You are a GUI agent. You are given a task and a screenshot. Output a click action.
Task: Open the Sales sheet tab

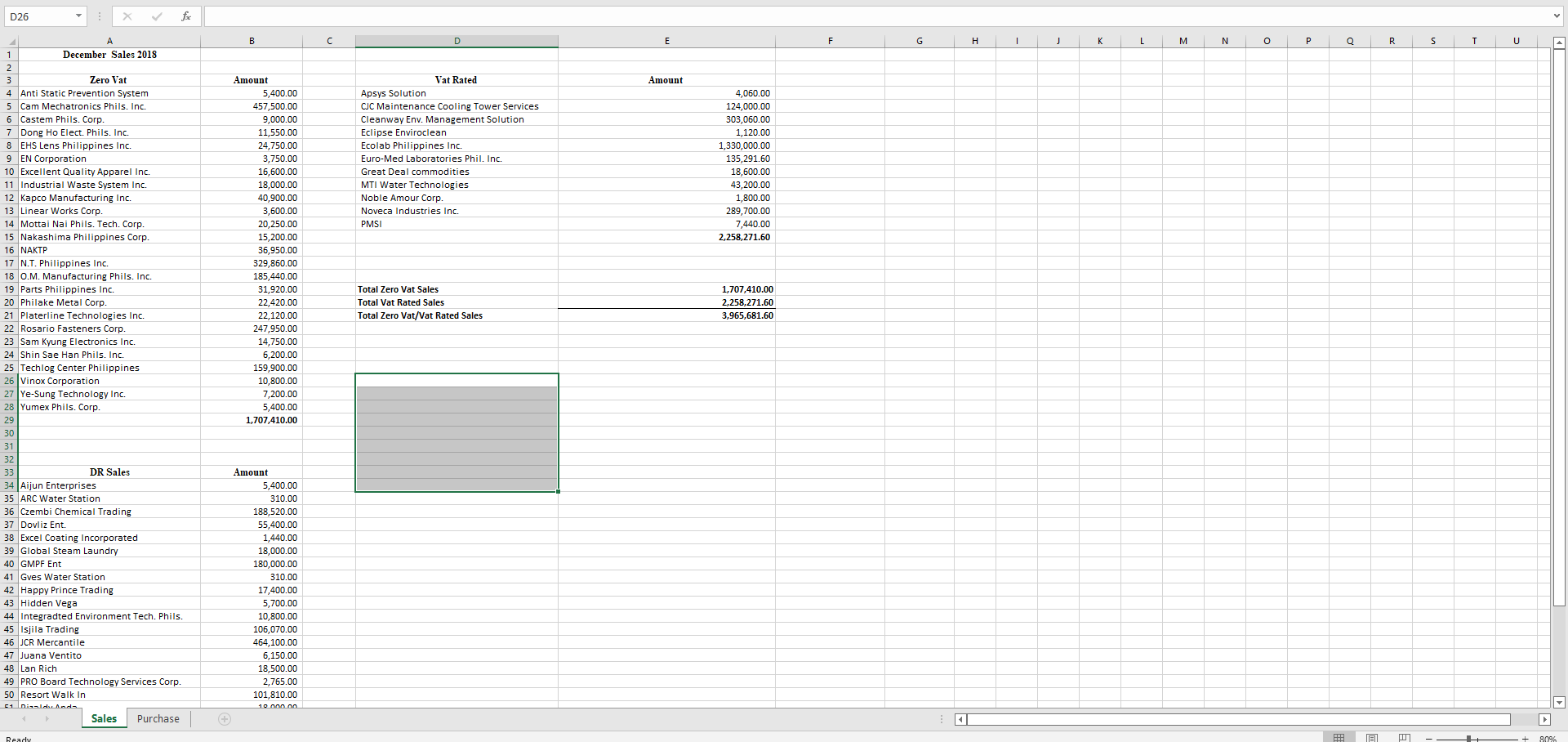104,719
